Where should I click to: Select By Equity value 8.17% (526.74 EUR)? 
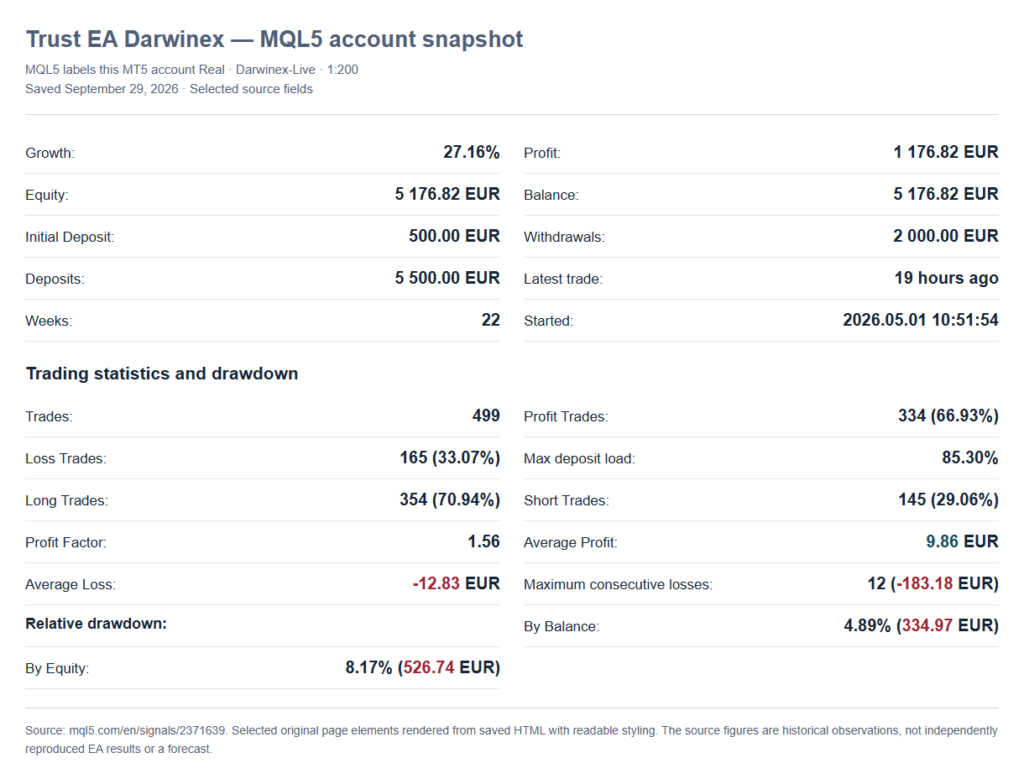tap(423, 667)
